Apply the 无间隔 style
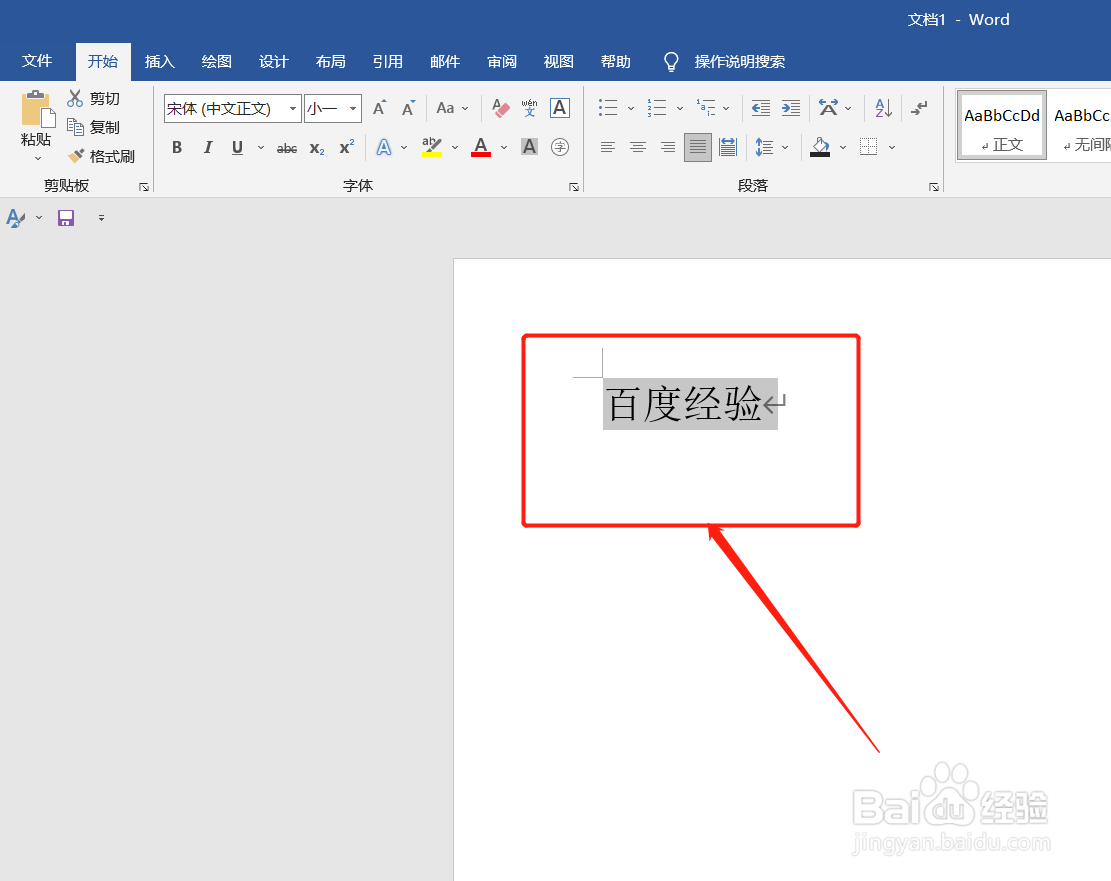This screenshot has width=1111, height=881. [1080, 125]
